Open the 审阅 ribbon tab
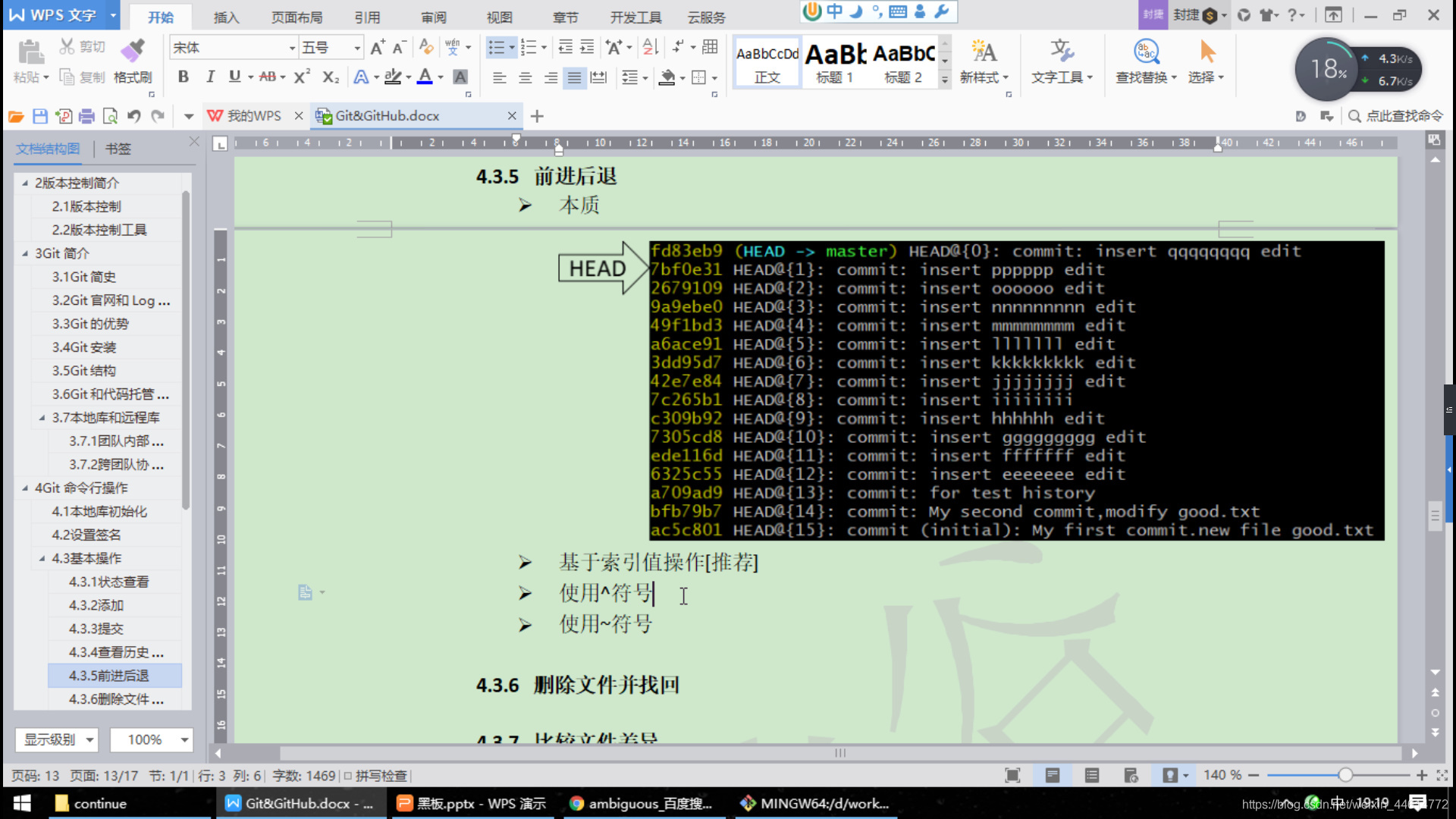1456x819 pixels. tap(434, 17)
